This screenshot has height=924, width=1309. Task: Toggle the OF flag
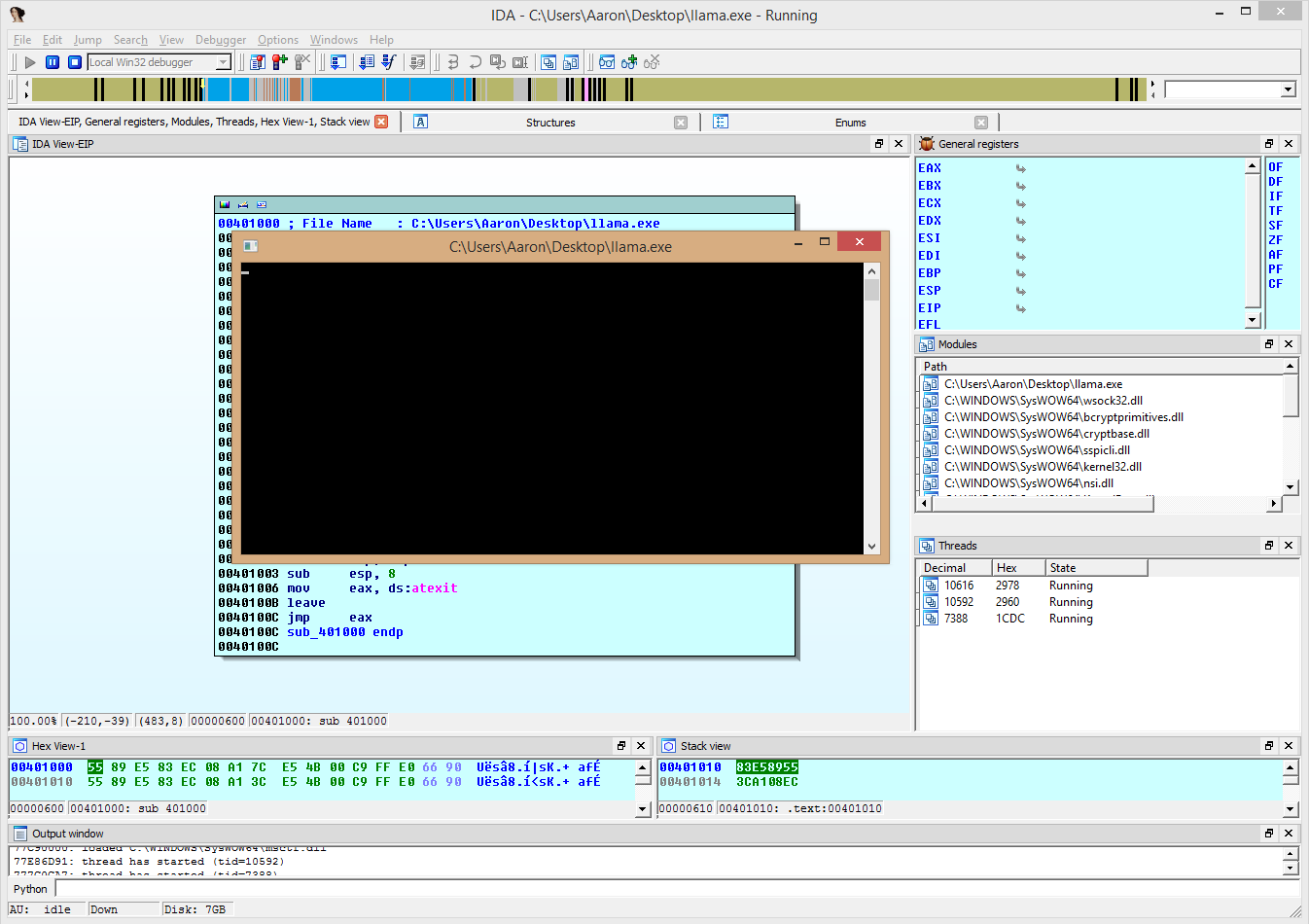click(1275, 167)
